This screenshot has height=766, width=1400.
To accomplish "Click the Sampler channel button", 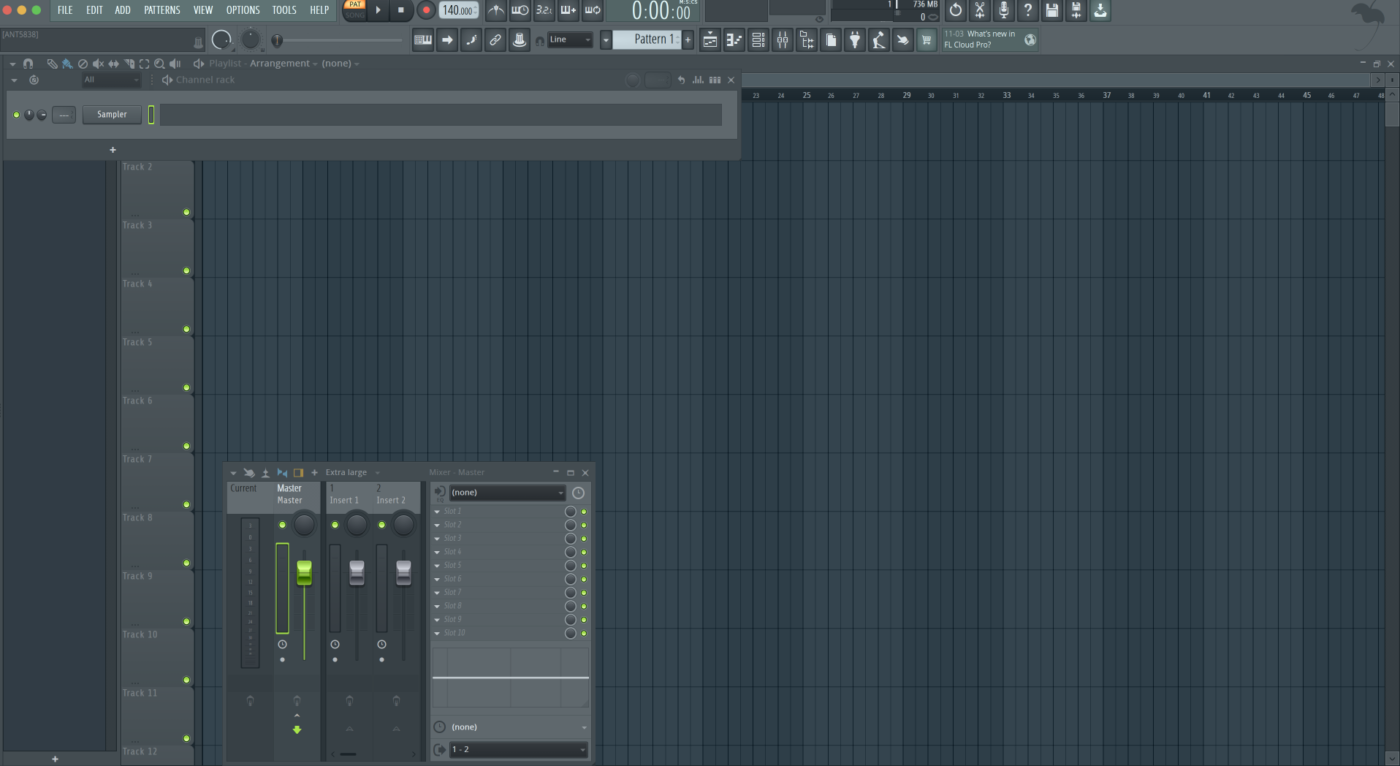I will click(112, 115).
